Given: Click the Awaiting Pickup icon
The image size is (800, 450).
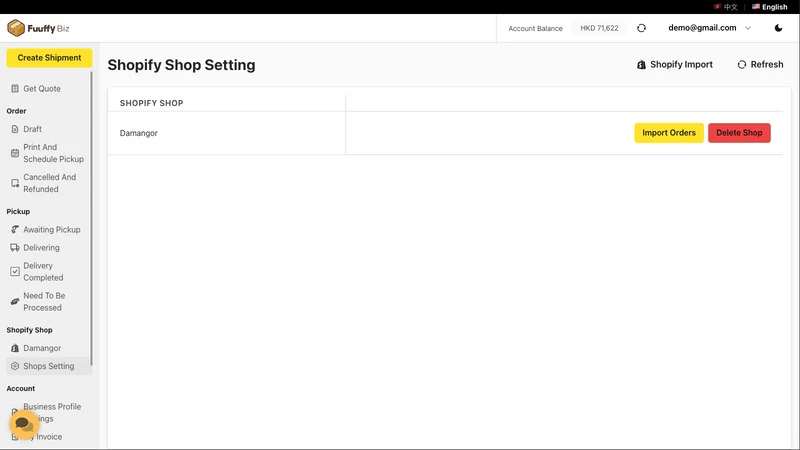Looking at the screenshot, I should [15, 230].
